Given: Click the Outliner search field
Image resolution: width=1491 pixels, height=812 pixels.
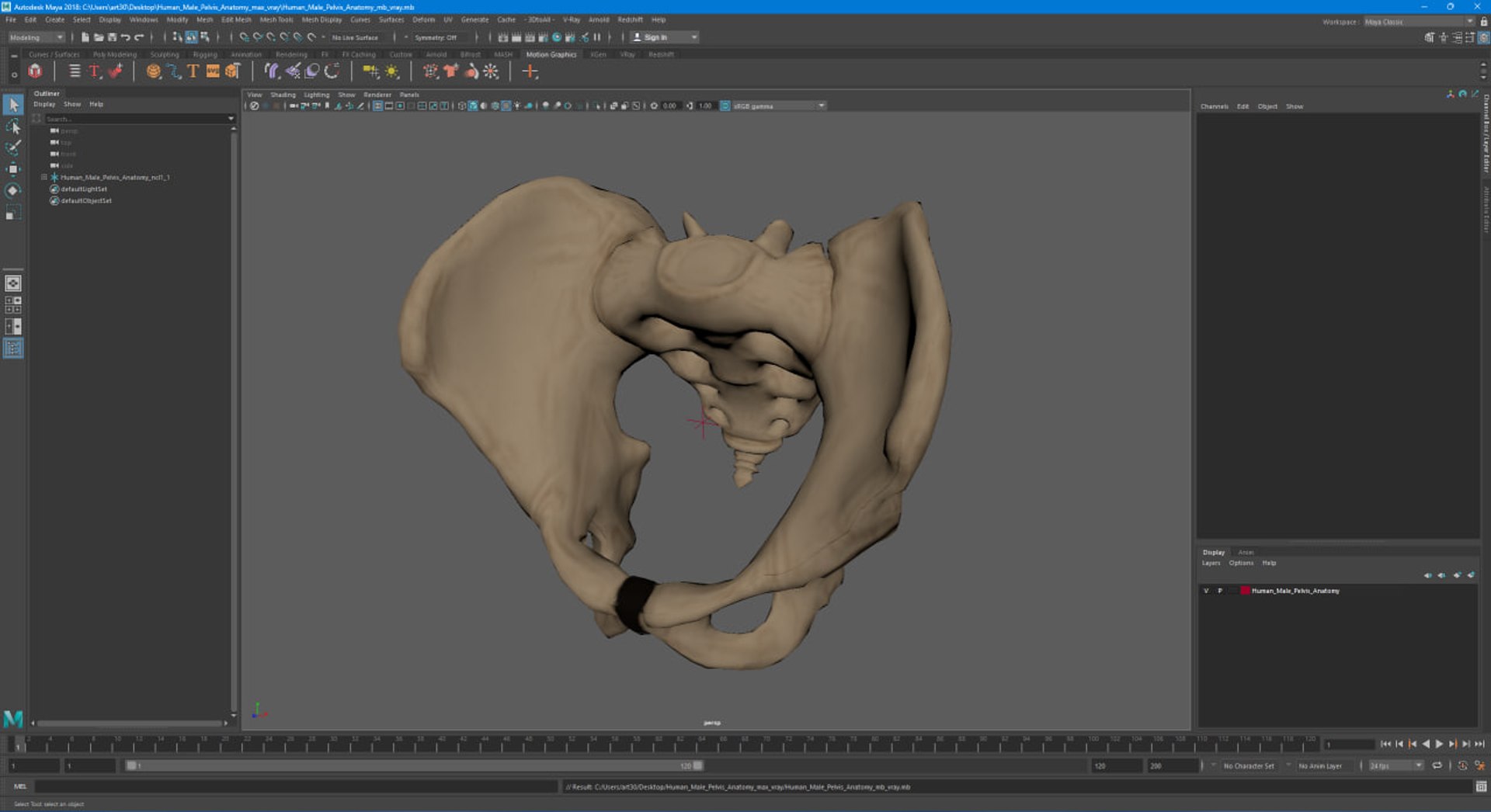Looking at the screenshot, I should pyautogui.click(x=134, y=119).
